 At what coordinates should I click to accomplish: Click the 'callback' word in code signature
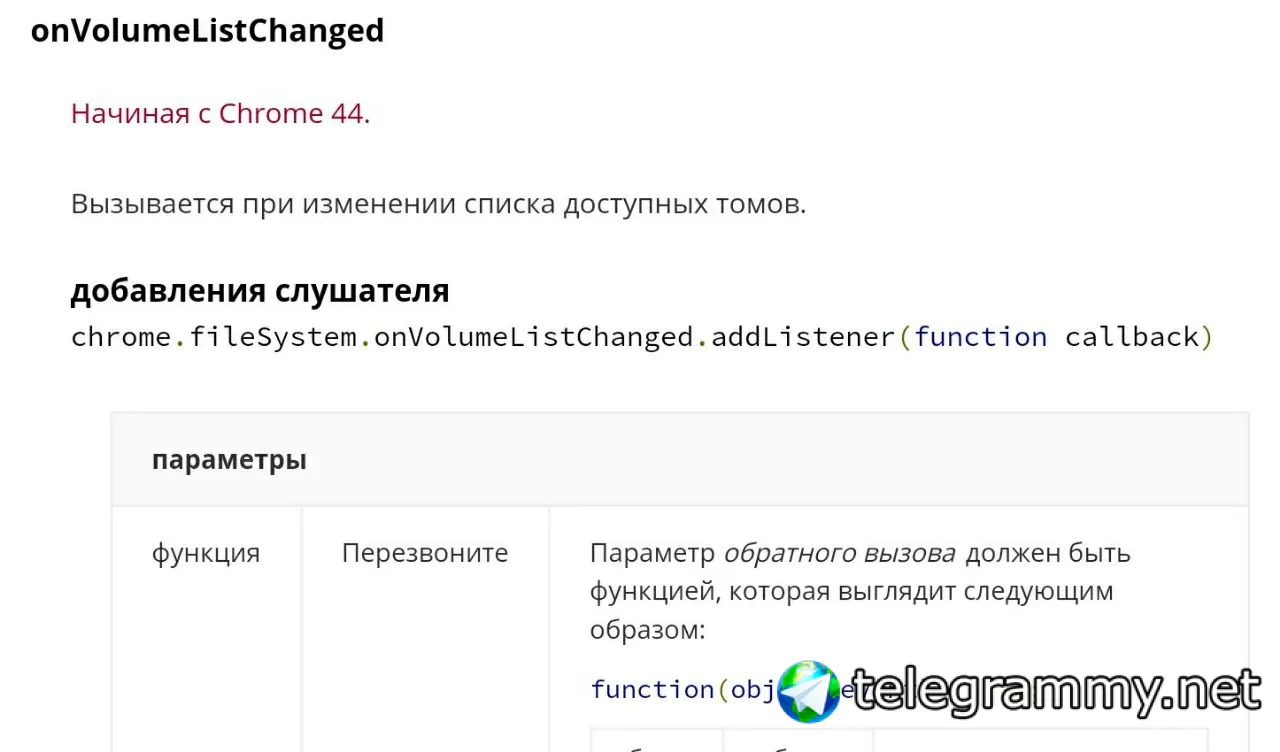point(1132,337)
